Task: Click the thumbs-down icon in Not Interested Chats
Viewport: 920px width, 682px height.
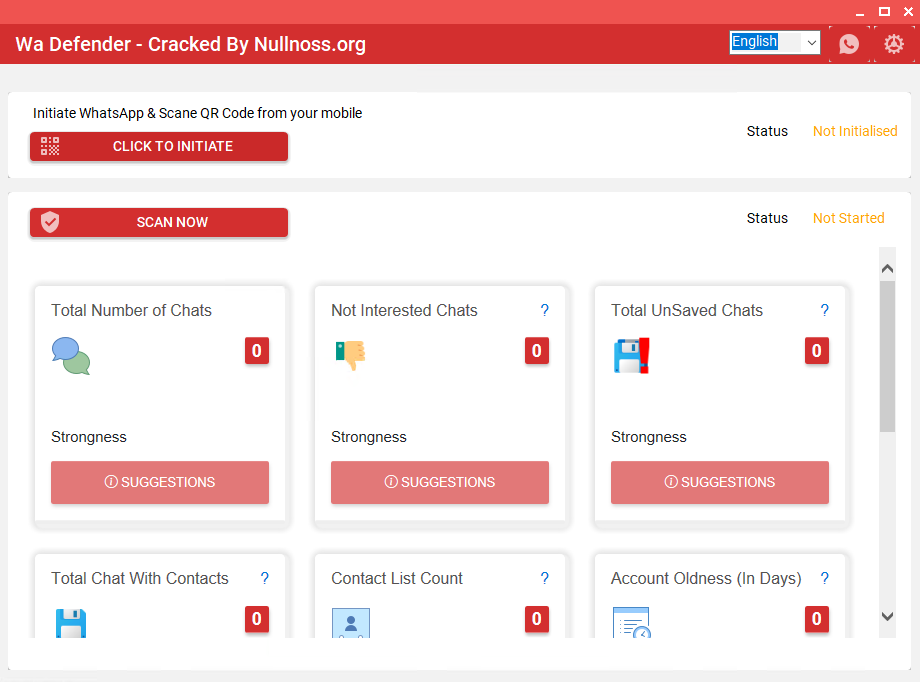Action: point(351,354)
